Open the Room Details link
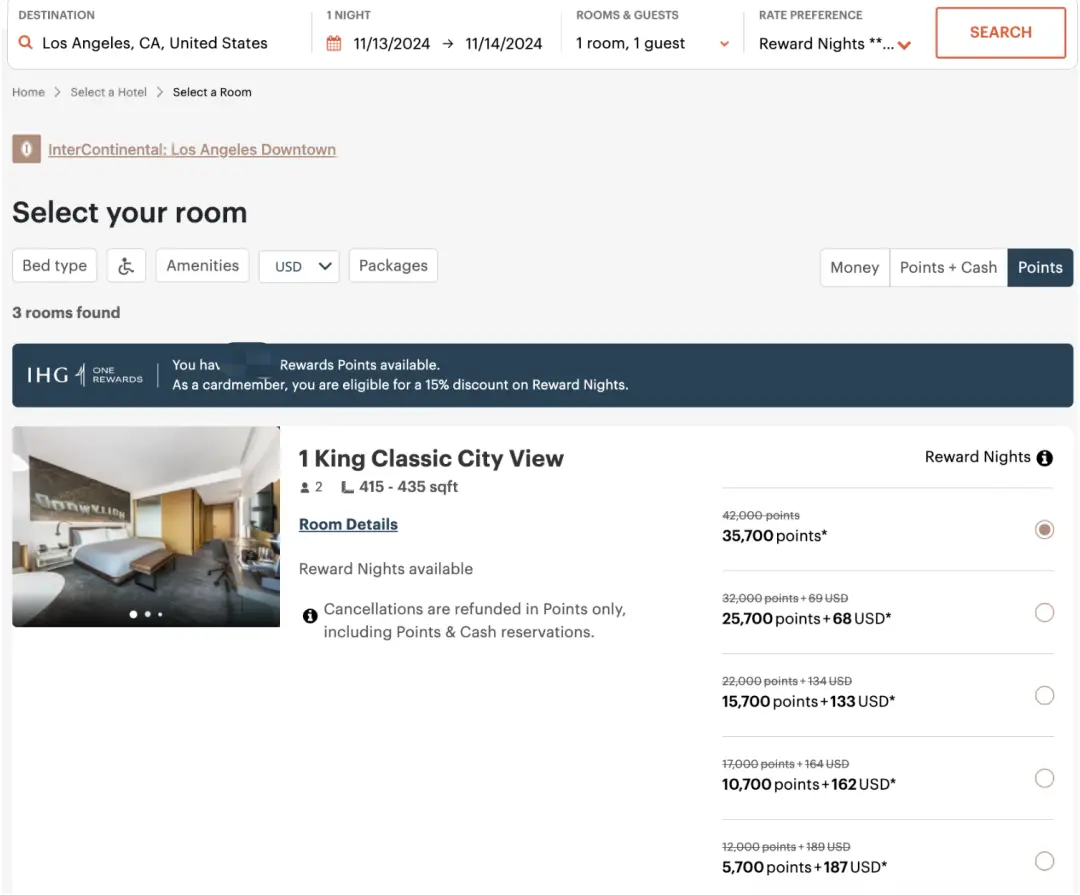The width and height of the screenshot is (1080, 895). [x=348, y=524]
